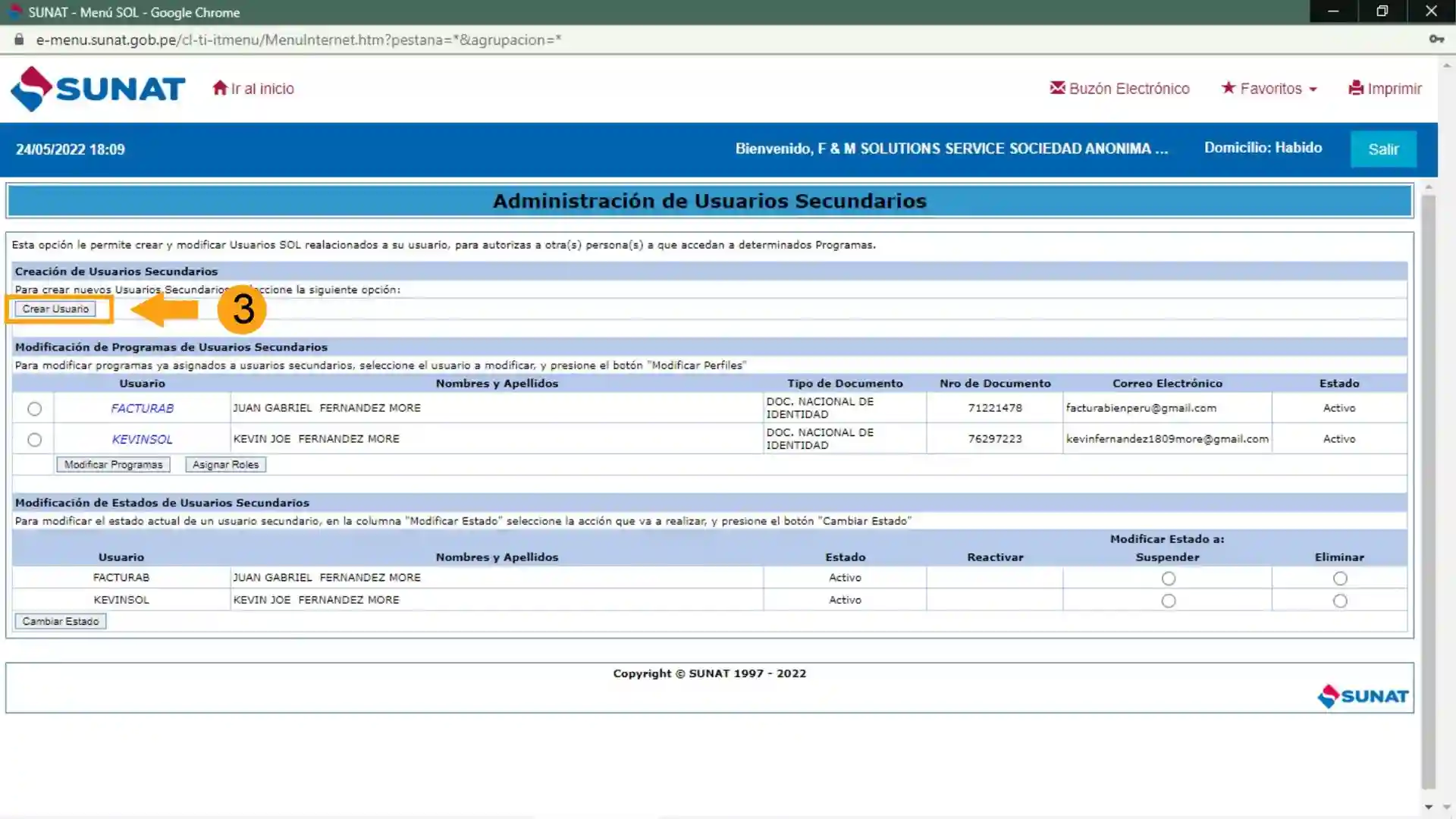Image resolution: width=1456 pixels, height=819 pixels.
Task: Minimize the Chrome window
Action: click(x=1333, y=11)
